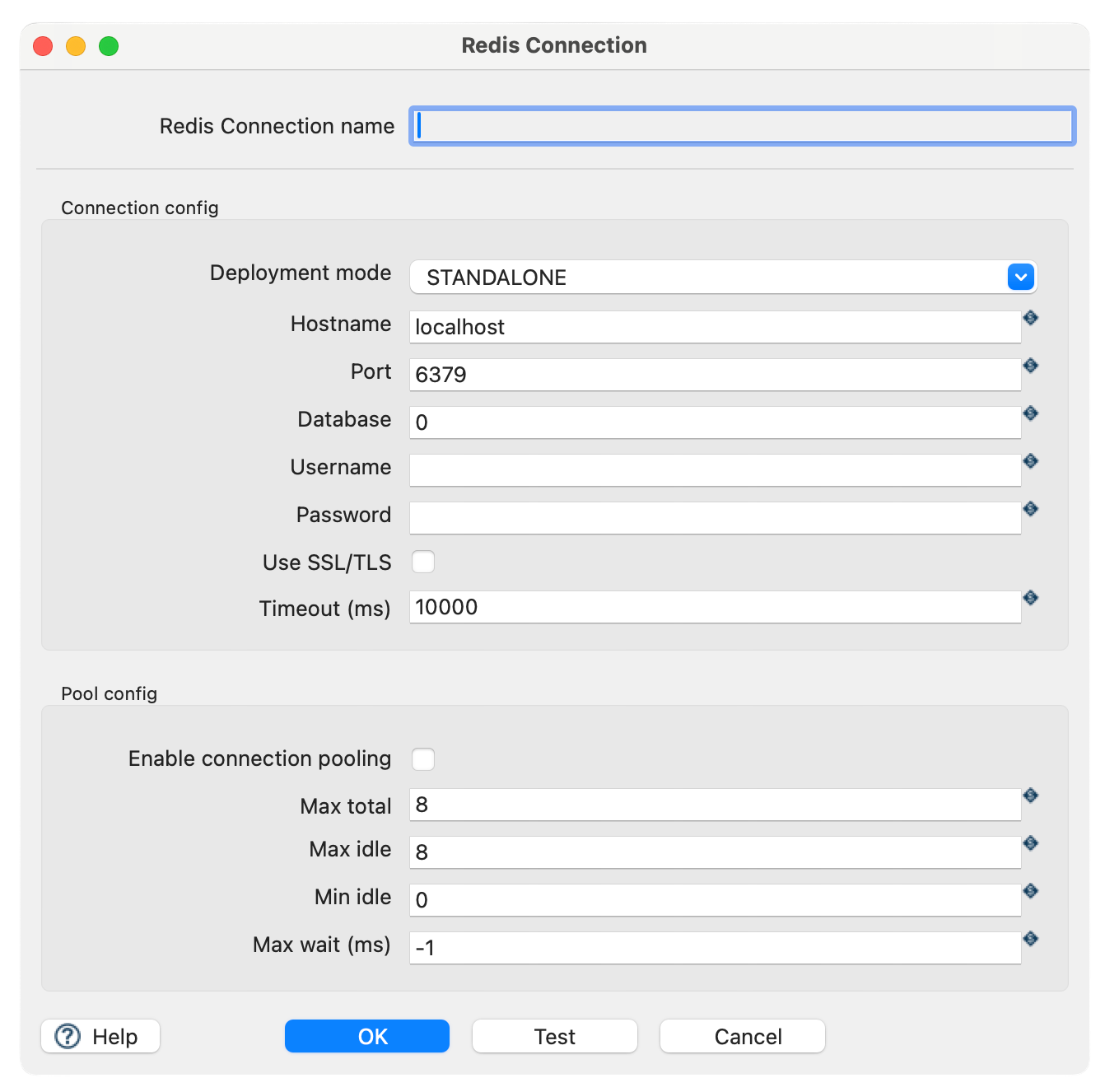Image resolution: width=1105 pixels, height=1092 pixels.
Task: Click the Max total input field
Action: coord(716,805)
